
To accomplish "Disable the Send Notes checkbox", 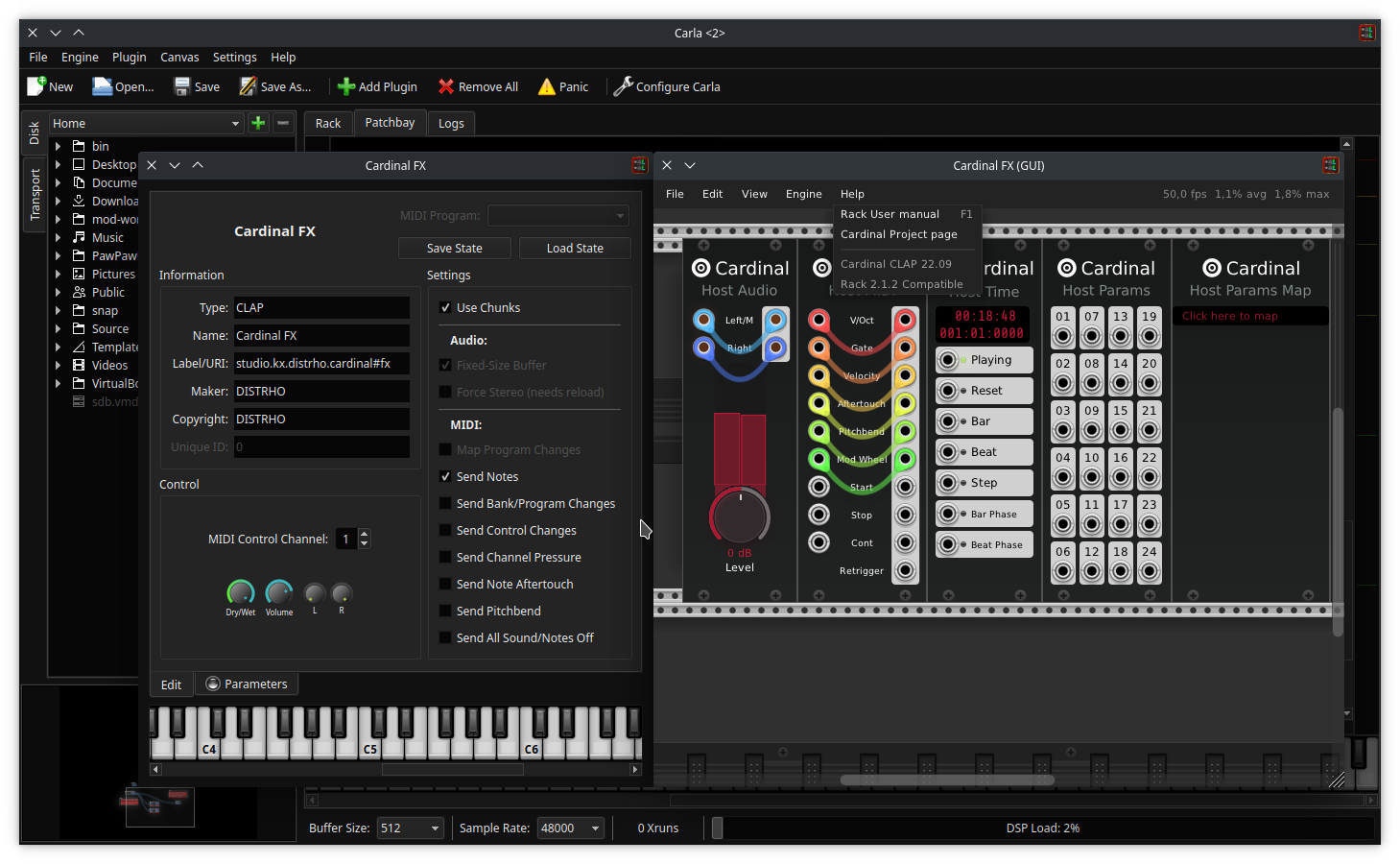I will point(445,476).
